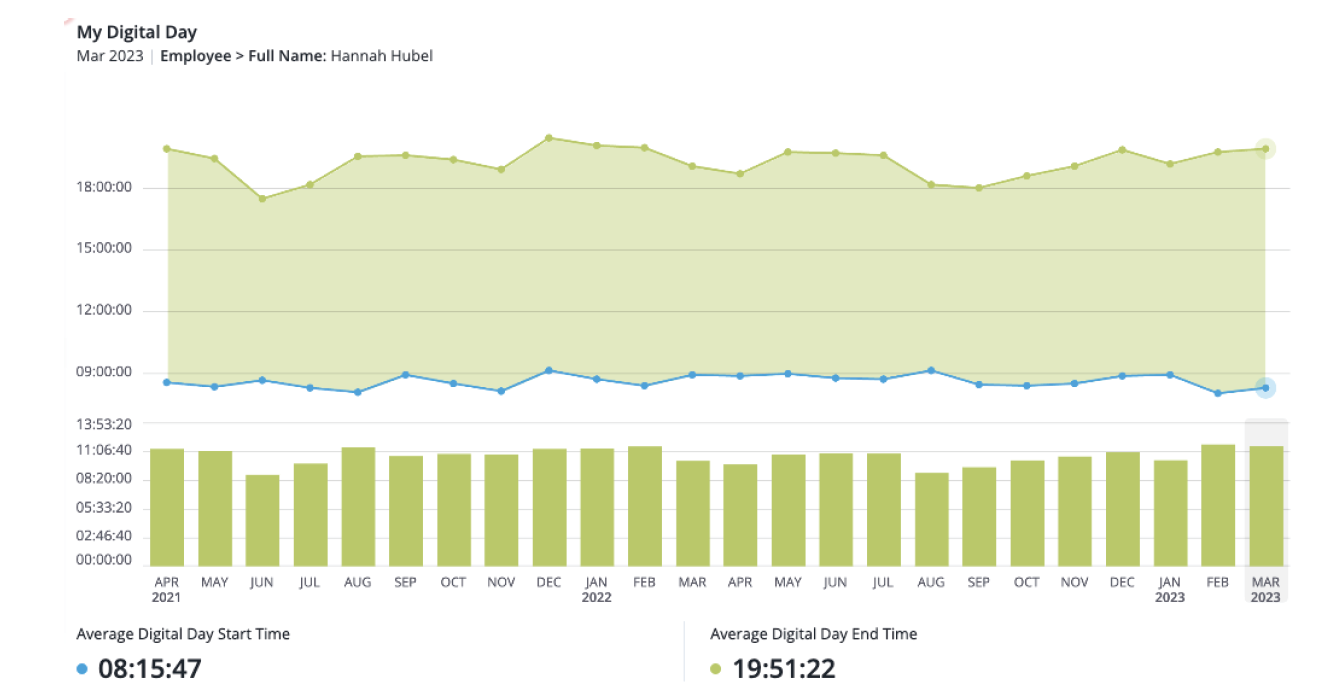Select the JAN 2022 axis label
The height and width of the screenshot is (700, 1325).
click(596, 589)
